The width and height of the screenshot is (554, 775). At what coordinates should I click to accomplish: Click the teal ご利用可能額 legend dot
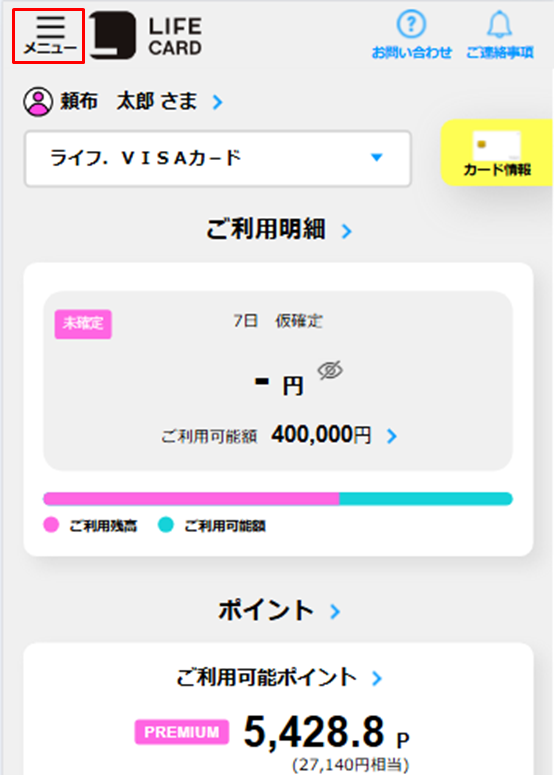166,525
